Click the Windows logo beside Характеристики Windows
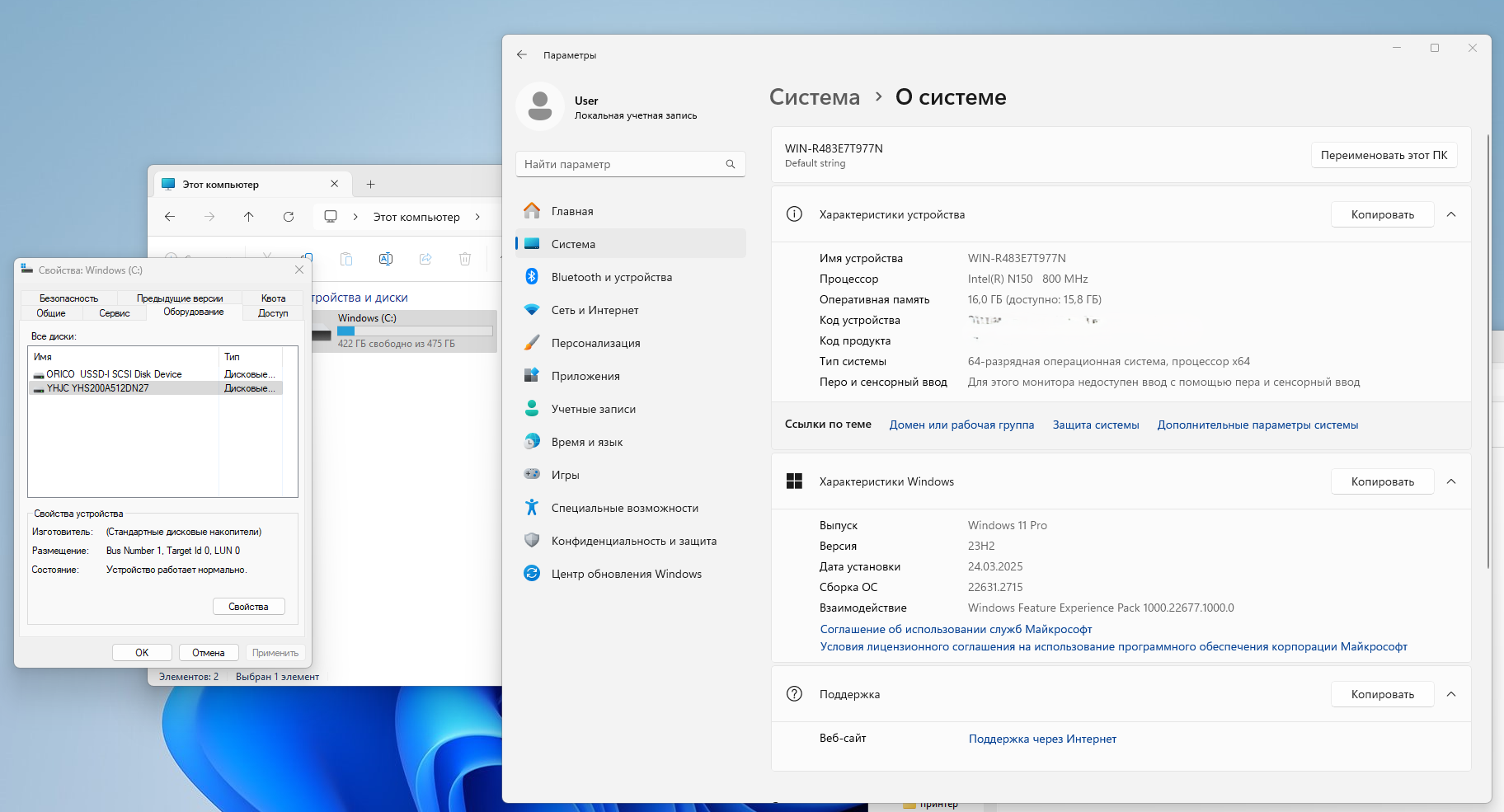 (x=794, y=481)
